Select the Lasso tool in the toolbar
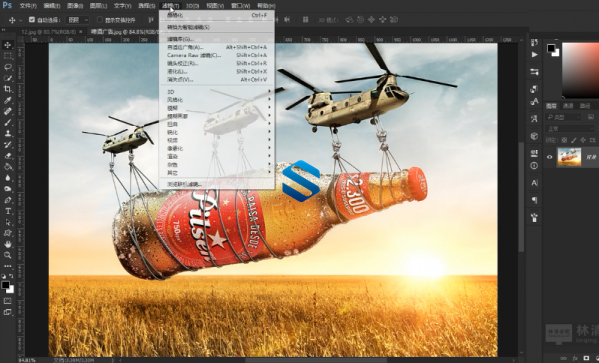Image resolution: width=599 pixels, height=363 pixels. (x=8, y=67)
